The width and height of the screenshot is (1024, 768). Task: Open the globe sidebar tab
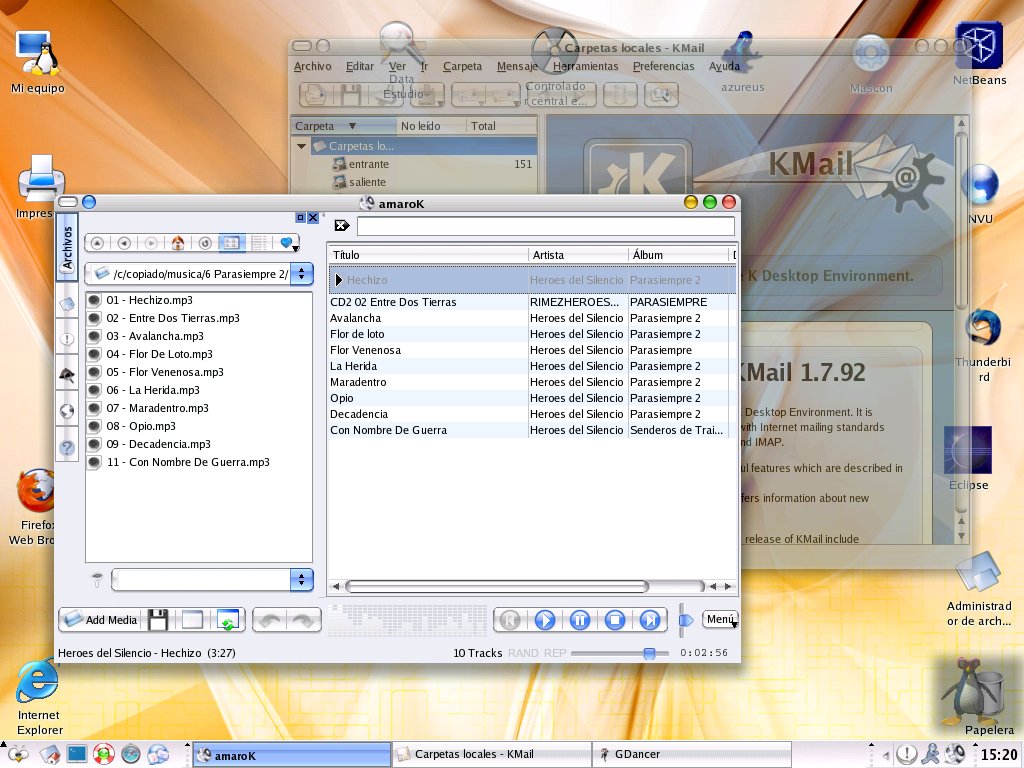(x=67, y=411)
